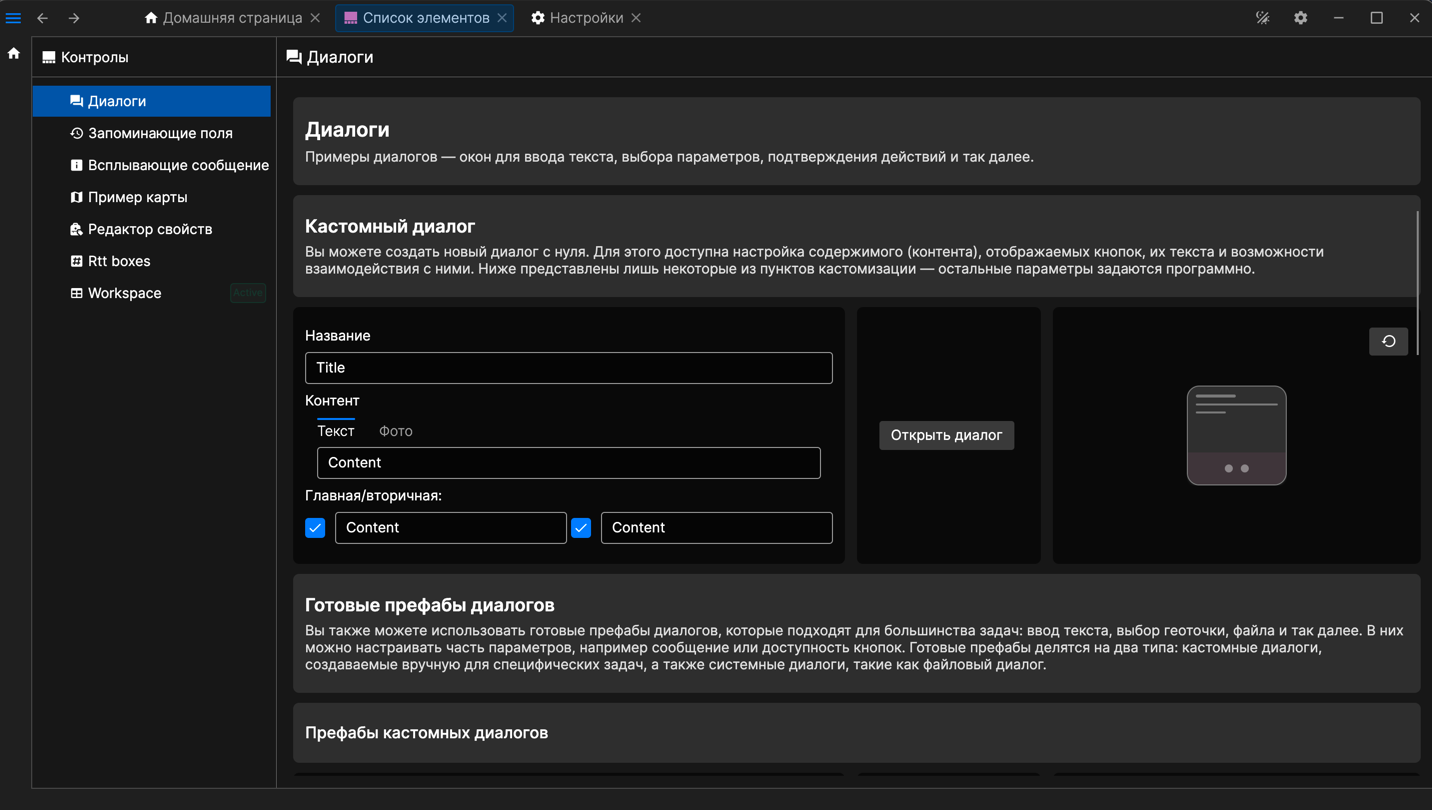Viewport: 1432px width, 810px height.
Task: Toggle the primary button checkbox
Action: [x=315, y=528]
